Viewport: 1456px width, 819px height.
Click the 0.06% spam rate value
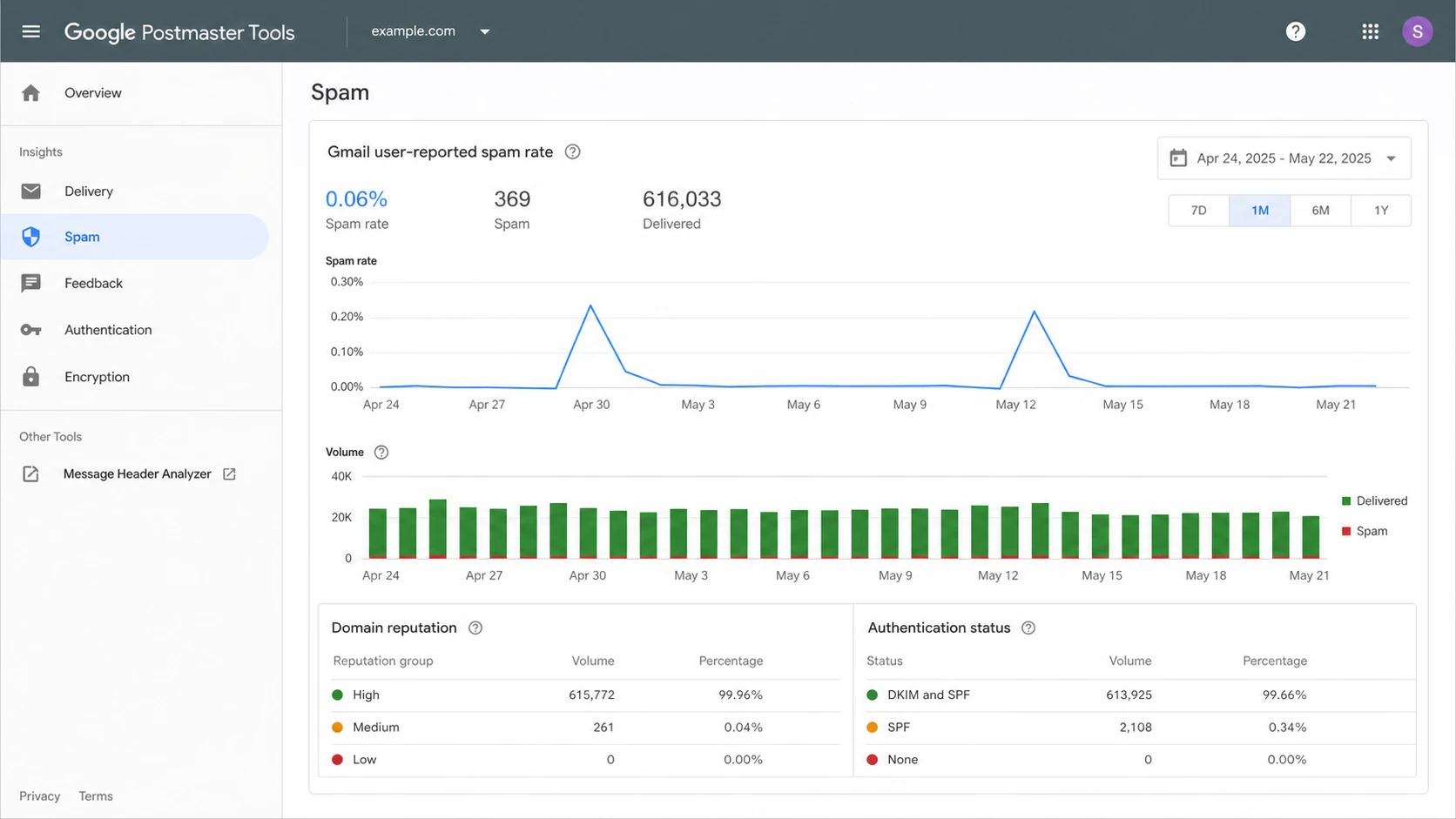click(x=356, y=199)
